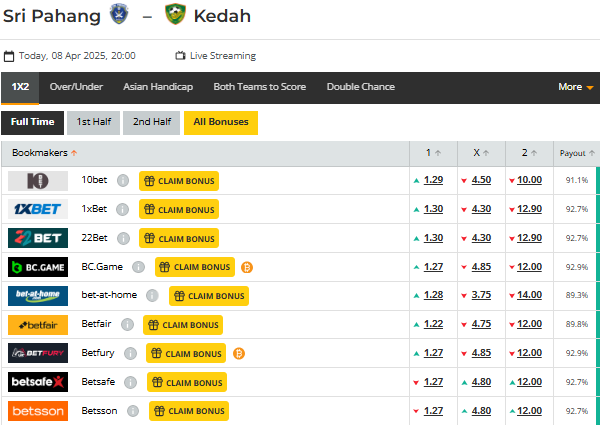Click the 10bet bookmaker logo
The image size is (600, 425).
pos(38,181)
